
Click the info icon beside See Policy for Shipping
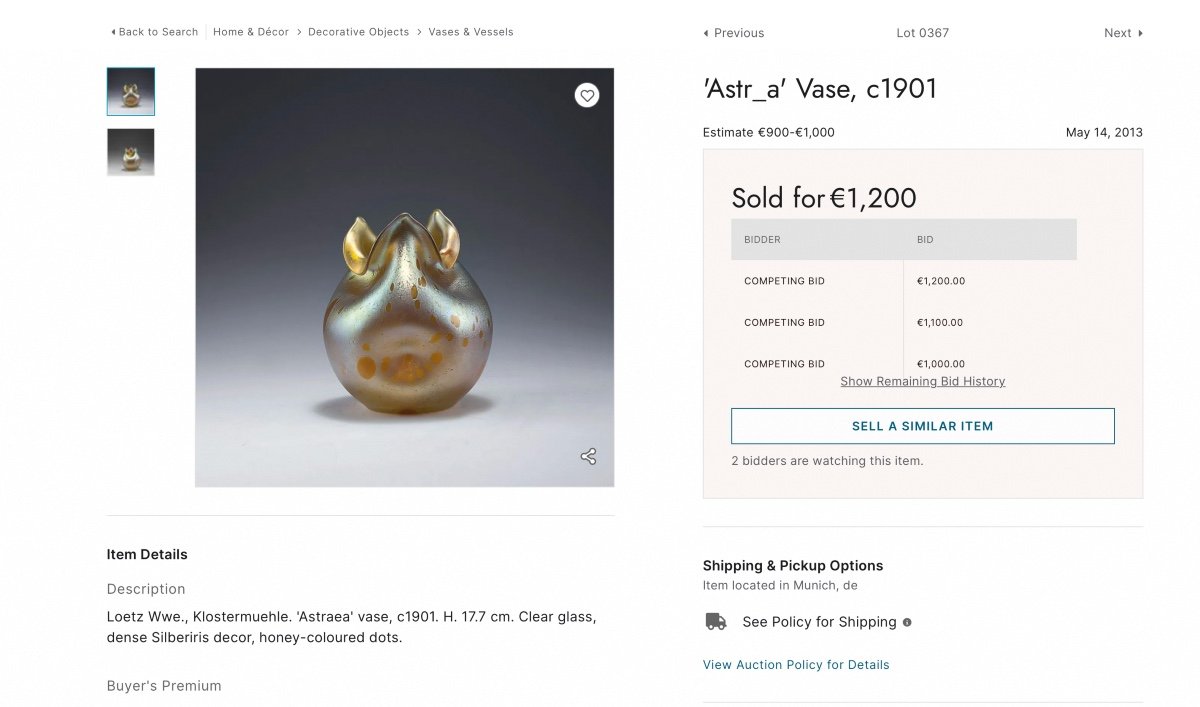click(x=907, y=622)
